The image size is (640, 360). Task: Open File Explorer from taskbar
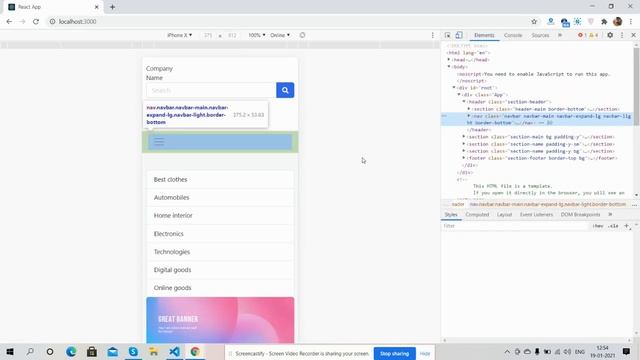coord(153,351)
